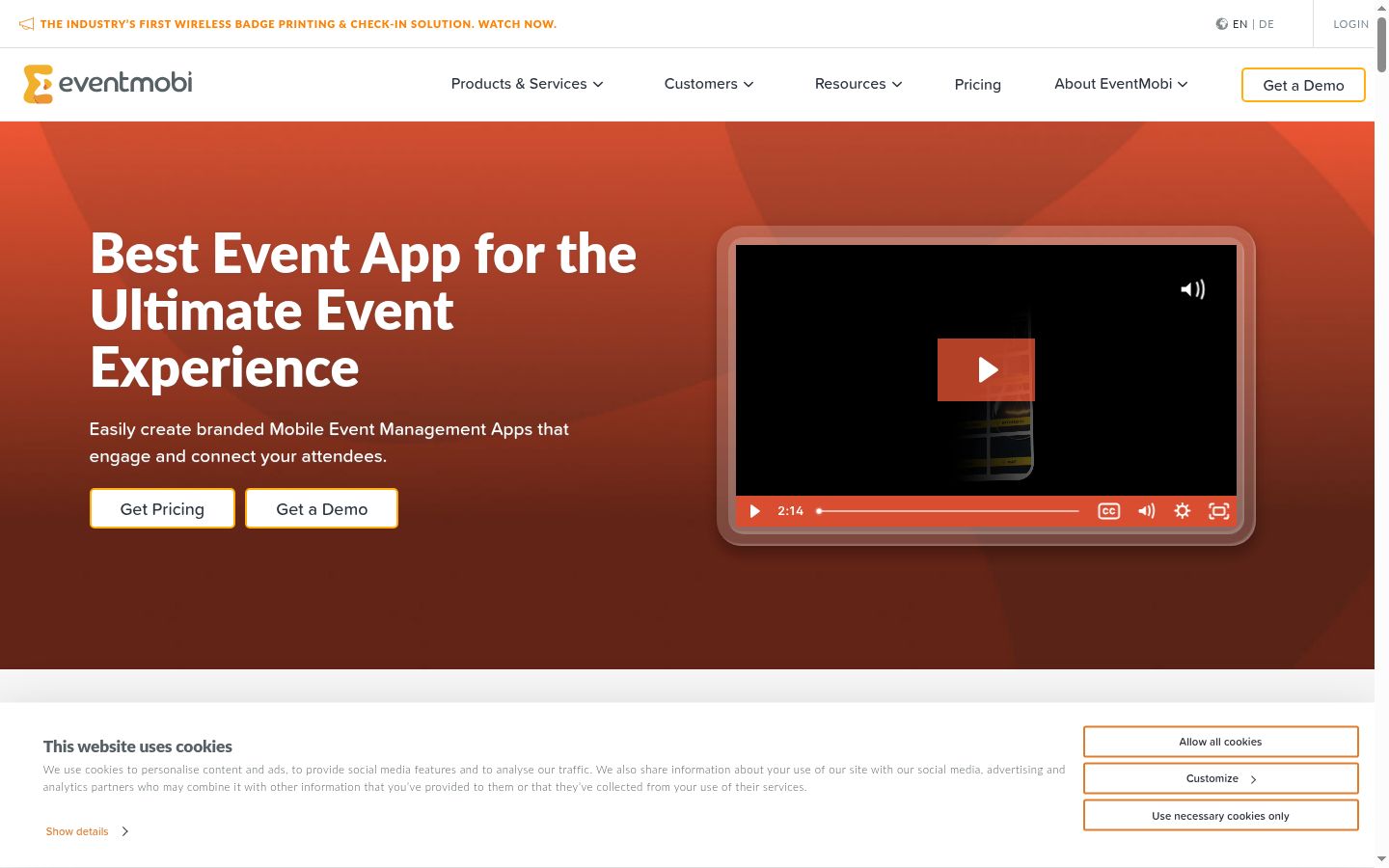1389x868 pixels.
Task: Click the scrollbar down arrow
Action: [1381, 858]
